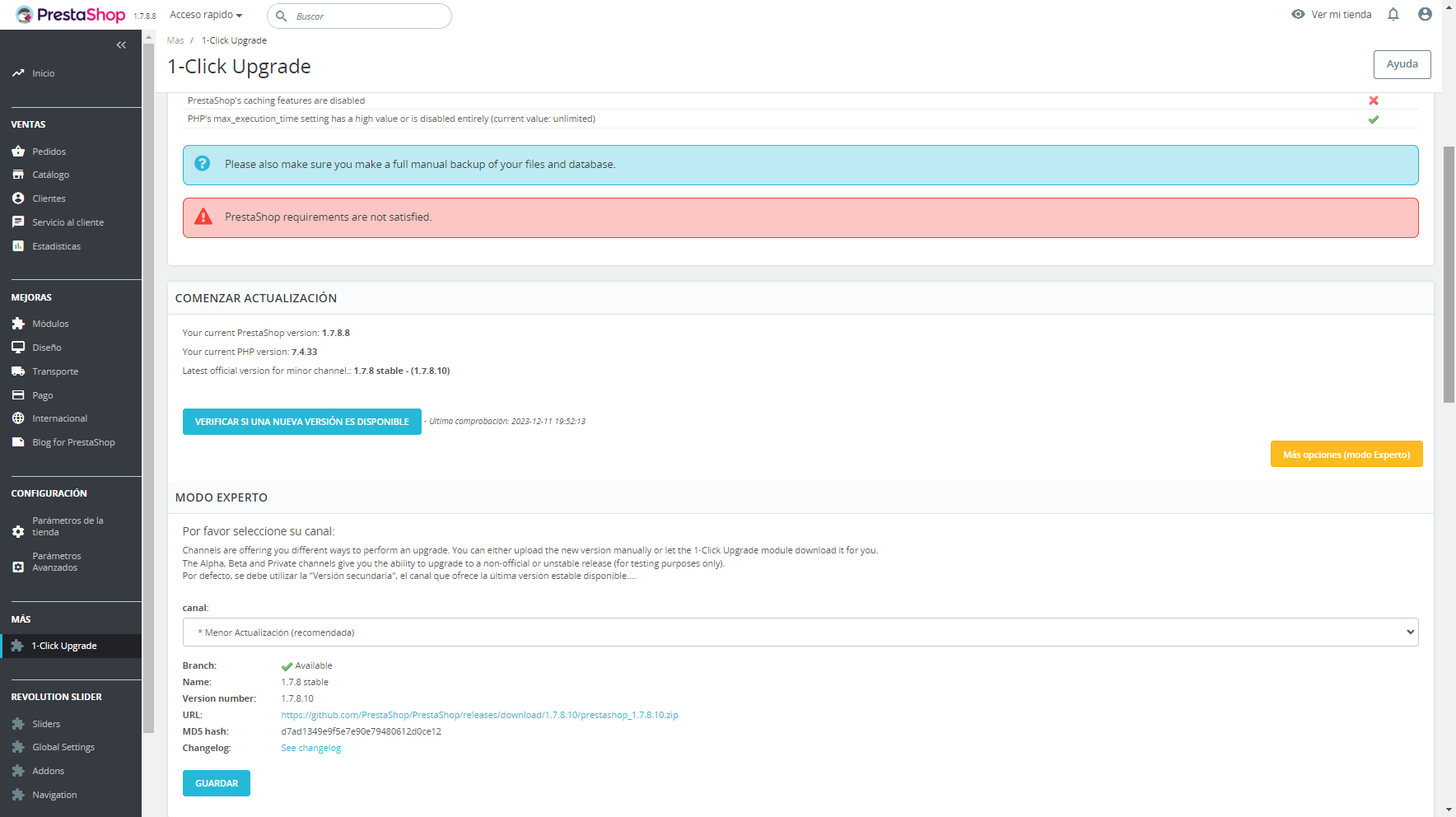
Task: Click Más opciones (modo Experto) button
Action: 1346,455
